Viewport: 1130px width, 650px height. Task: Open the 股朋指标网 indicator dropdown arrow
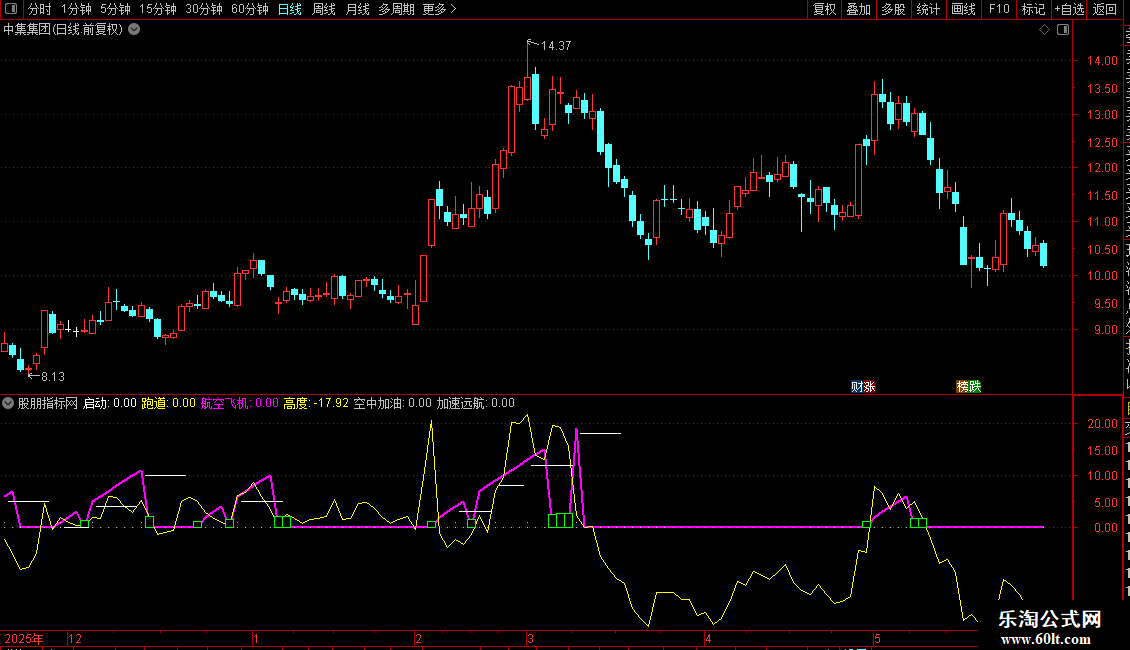pyautogui.click(x=8, y=403)
